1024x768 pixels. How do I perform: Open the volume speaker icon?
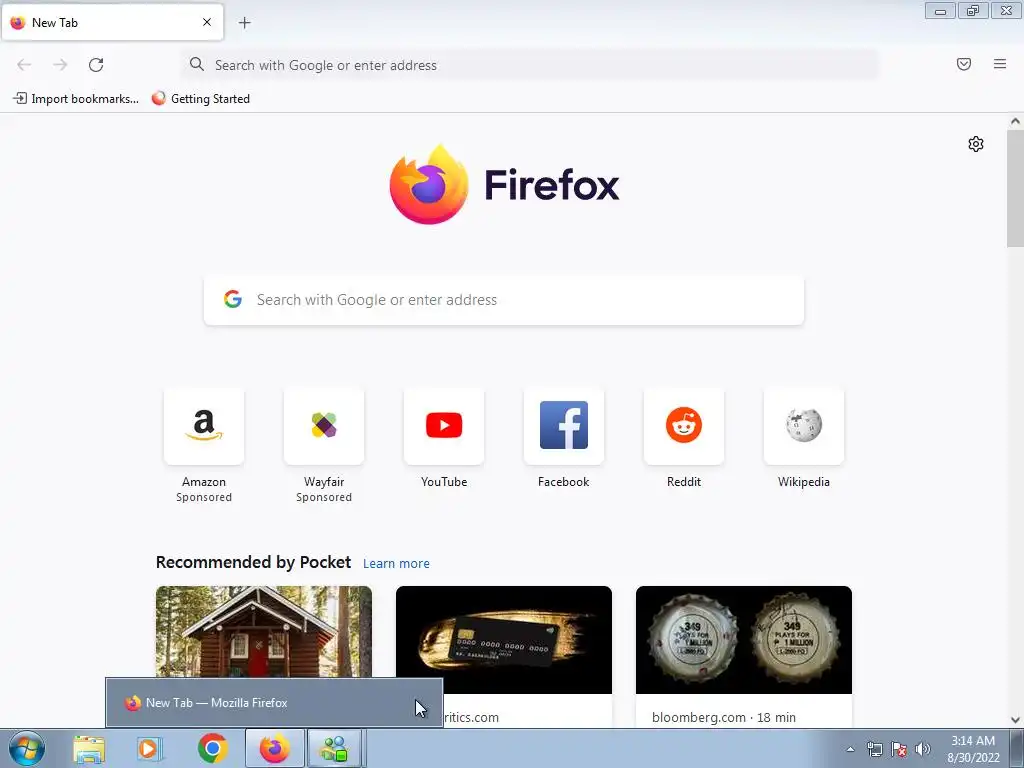(923, 749)
